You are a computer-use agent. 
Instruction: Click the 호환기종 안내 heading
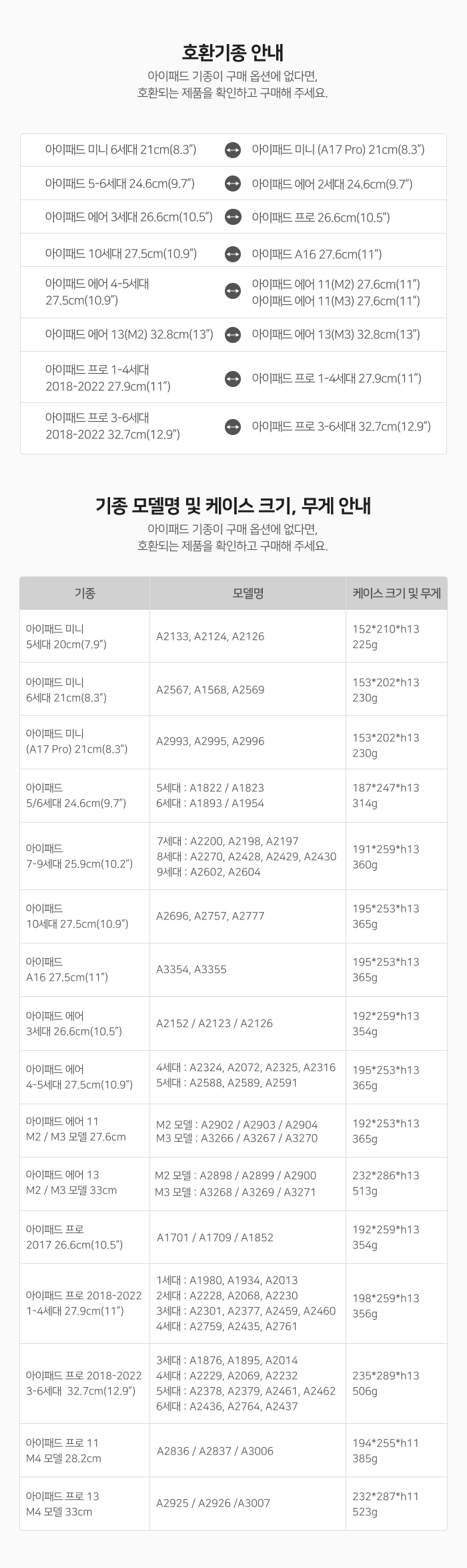click(233, 52)
